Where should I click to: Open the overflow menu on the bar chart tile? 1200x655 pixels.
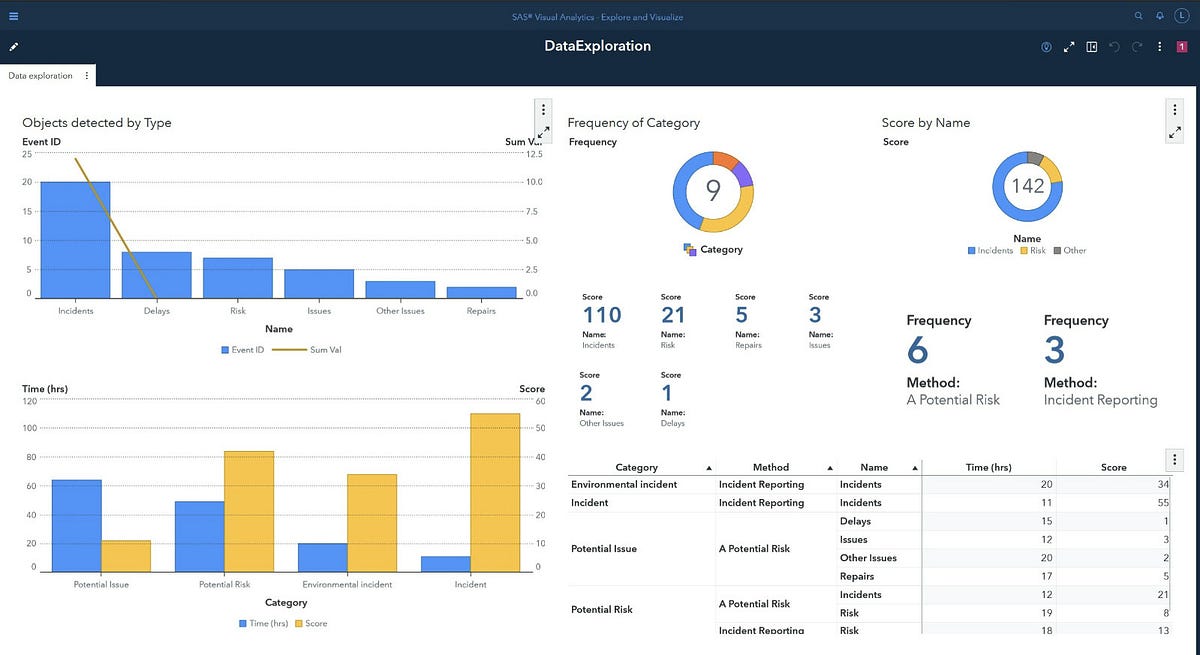[x=543, y=109]
